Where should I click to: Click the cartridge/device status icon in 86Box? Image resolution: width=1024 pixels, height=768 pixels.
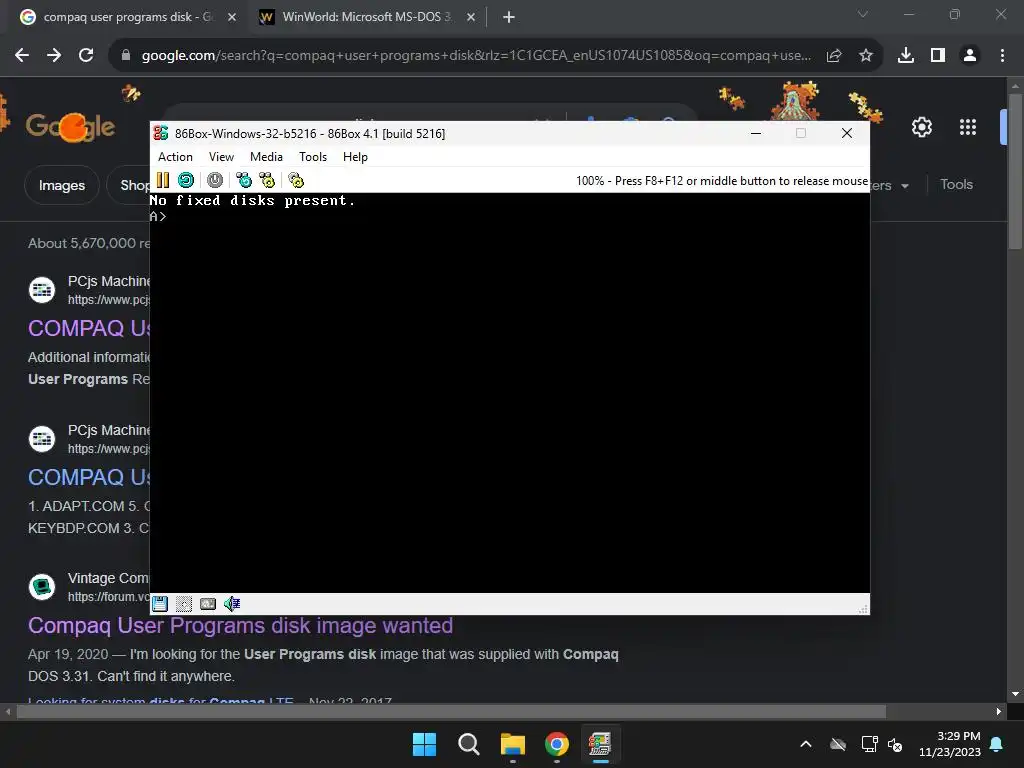[x=208, y=604]
